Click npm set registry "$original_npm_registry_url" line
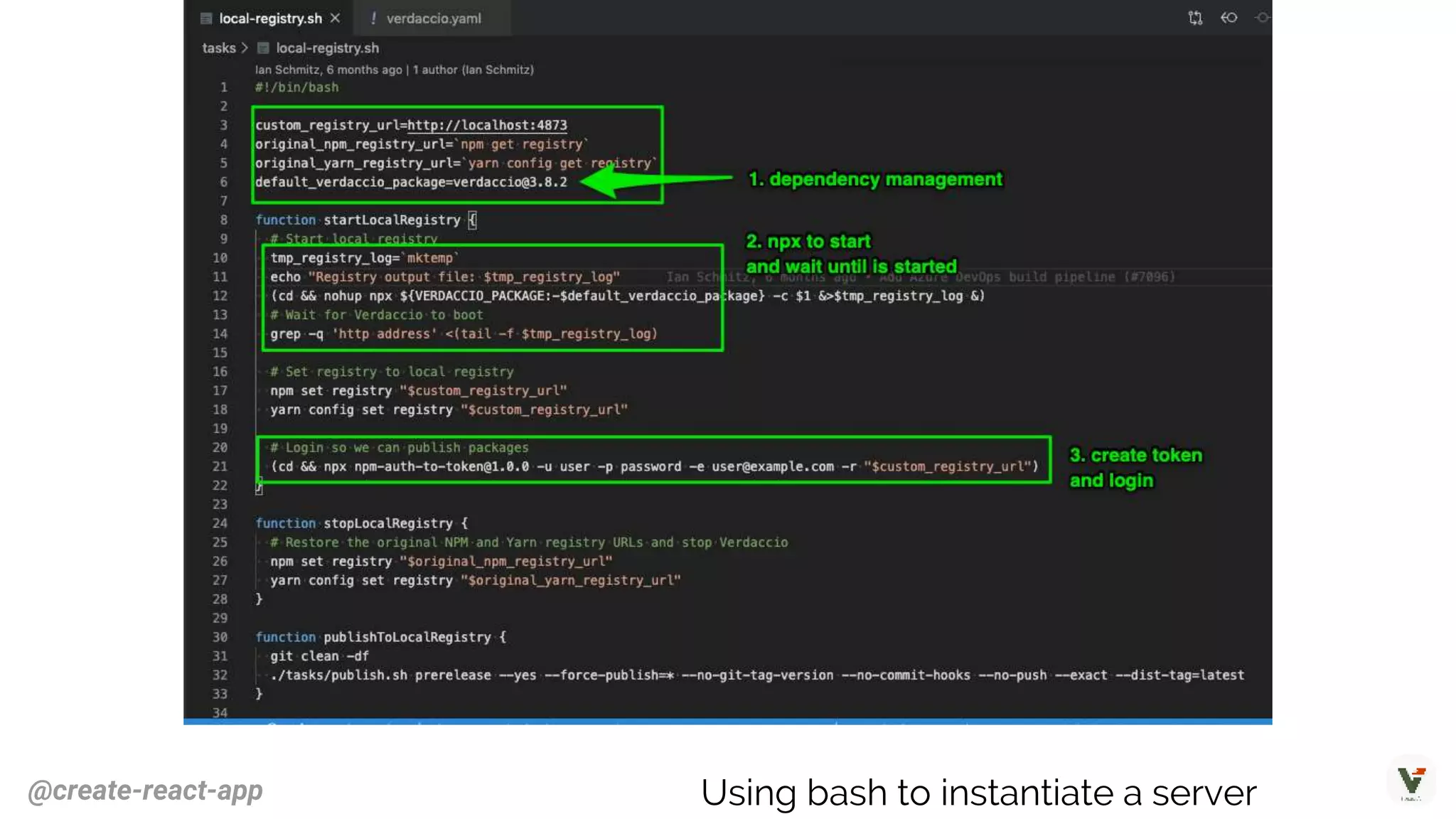The width and height of the screenshot is (1456, 819). click(441, 562)
